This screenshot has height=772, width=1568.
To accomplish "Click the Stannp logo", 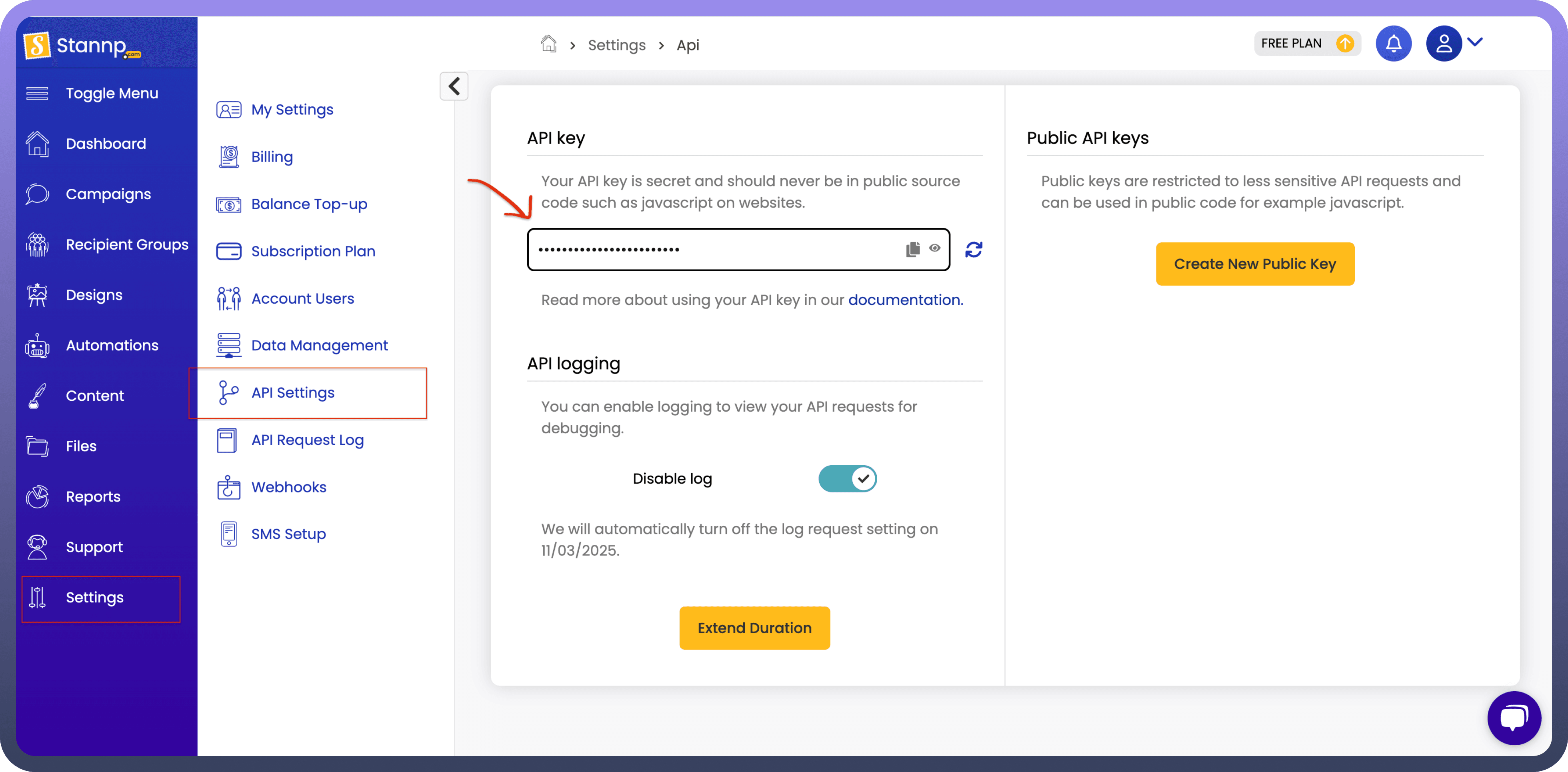I will coord(82,45).
